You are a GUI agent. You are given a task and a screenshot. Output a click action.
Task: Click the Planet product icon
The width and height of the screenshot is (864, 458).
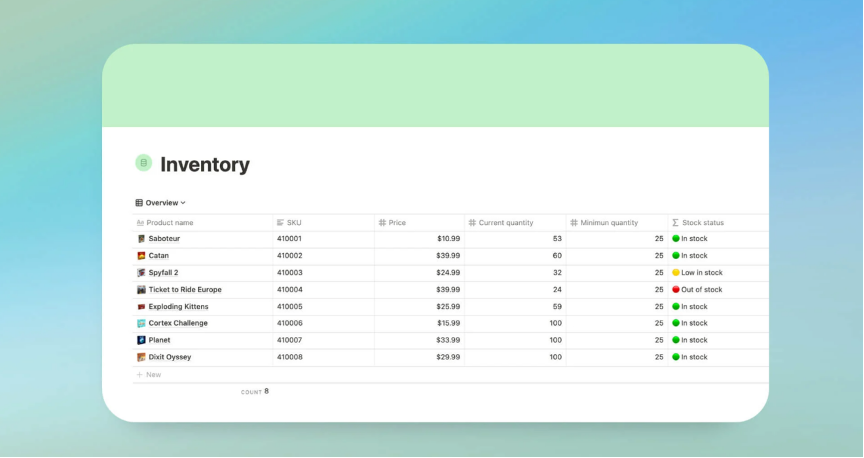tap(141, 340)
